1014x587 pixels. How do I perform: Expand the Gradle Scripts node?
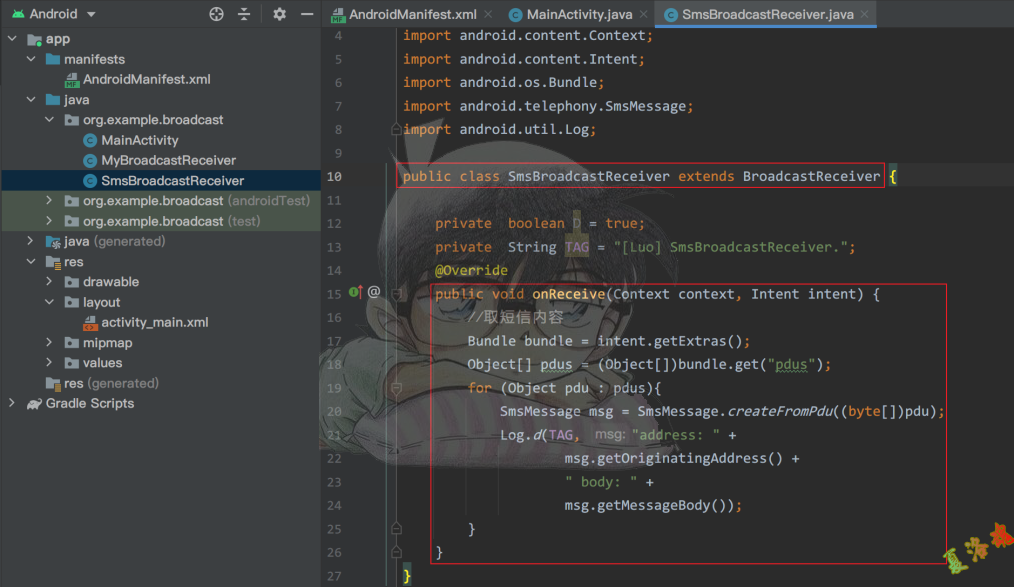click(11, 403)
